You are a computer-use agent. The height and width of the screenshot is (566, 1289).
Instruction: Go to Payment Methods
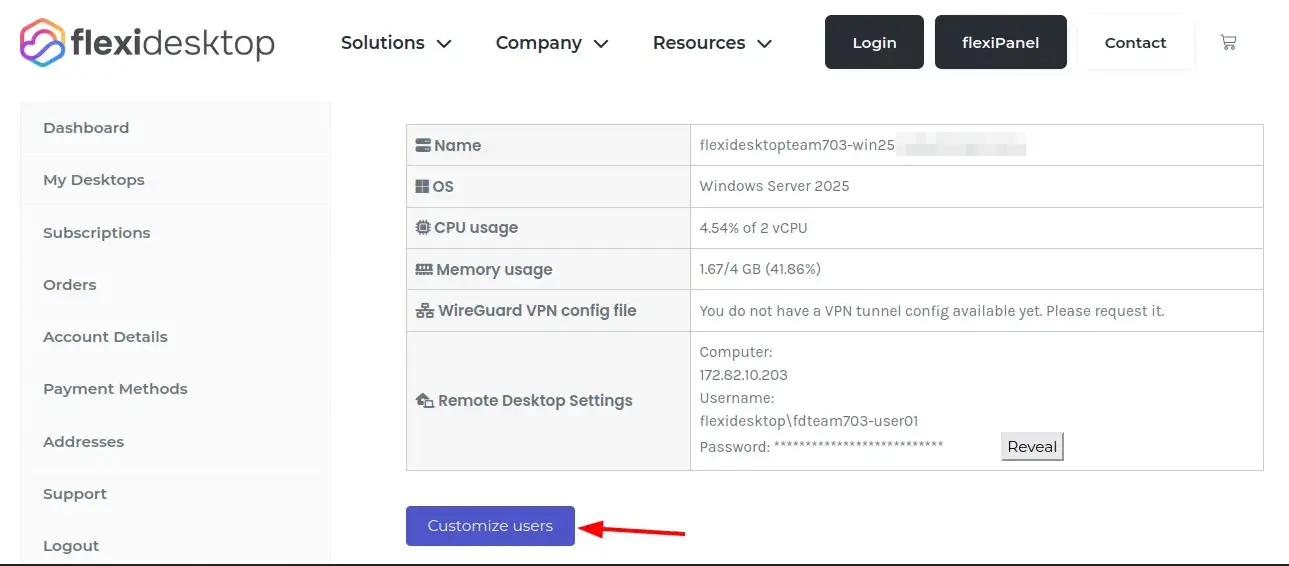pos(175,389)
